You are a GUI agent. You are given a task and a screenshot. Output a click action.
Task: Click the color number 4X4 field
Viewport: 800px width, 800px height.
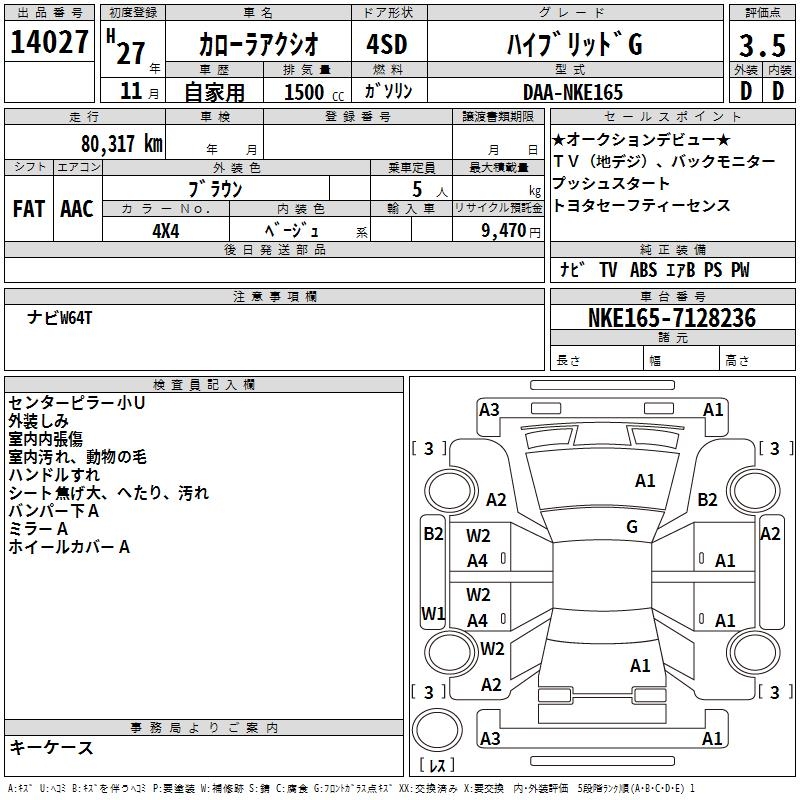click(x=166, y=231)
